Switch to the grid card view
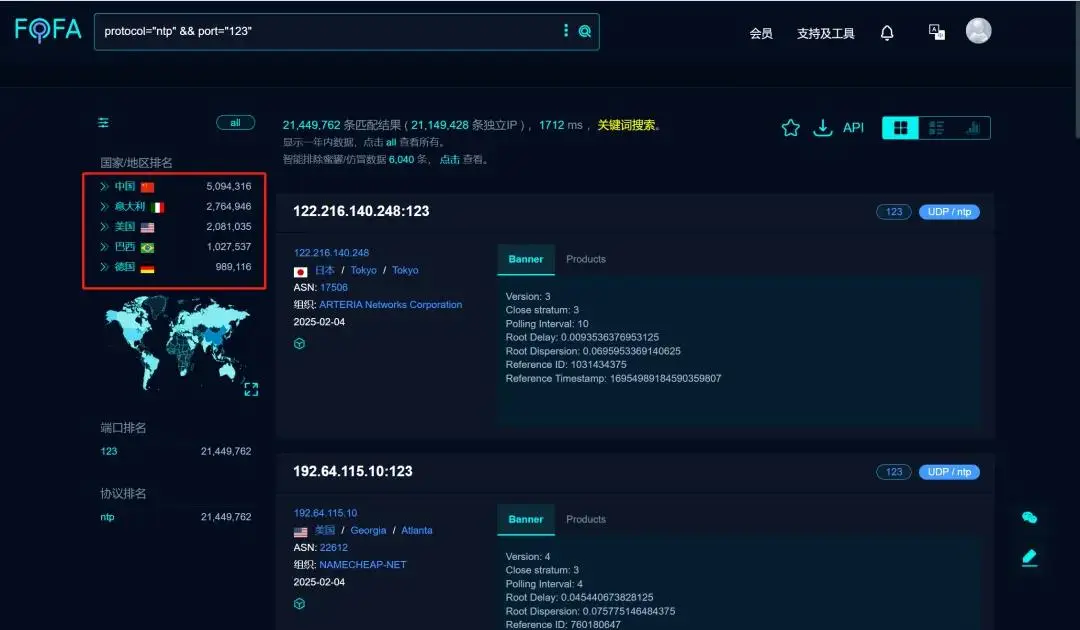The image size is (1080, 630). [x=900, y=128]
